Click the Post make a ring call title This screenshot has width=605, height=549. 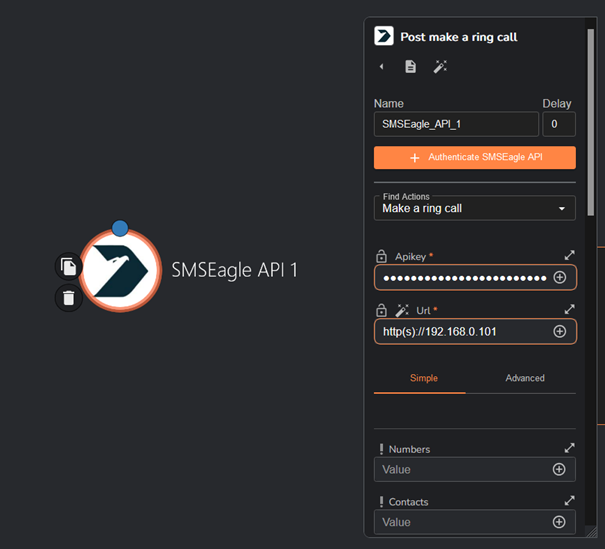click(459, 37)
